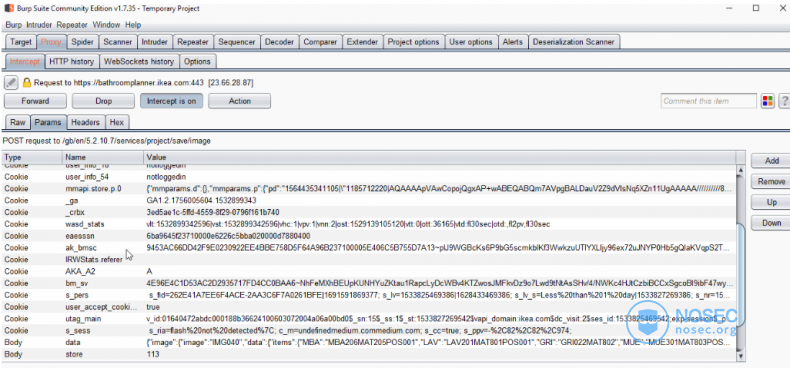Click the Drop button
790x368 pixels.
(x=103, y=101)
